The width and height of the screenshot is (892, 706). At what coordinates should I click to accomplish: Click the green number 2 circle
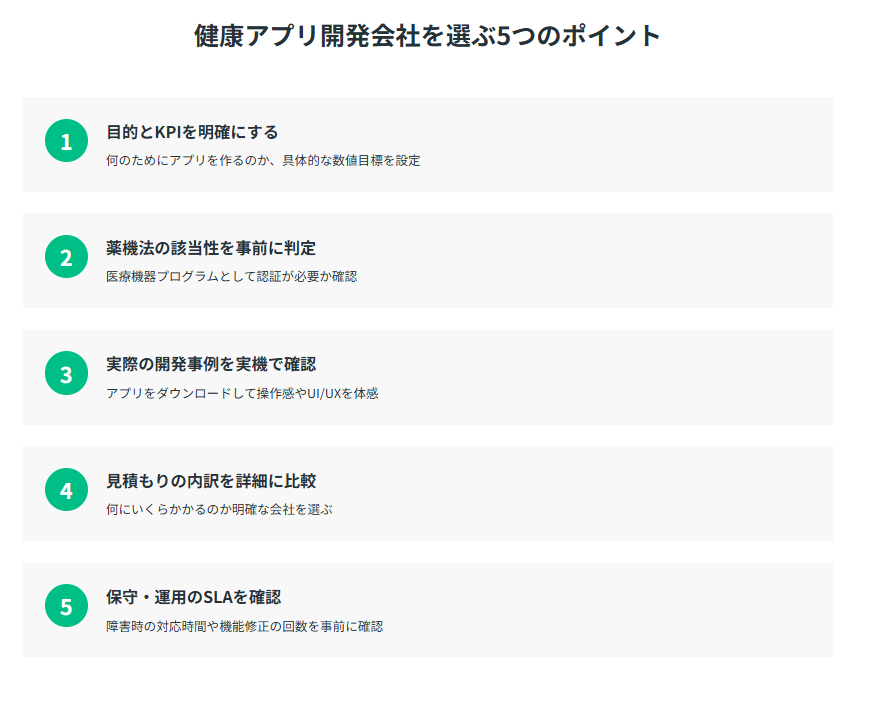[x=66, y=257]
